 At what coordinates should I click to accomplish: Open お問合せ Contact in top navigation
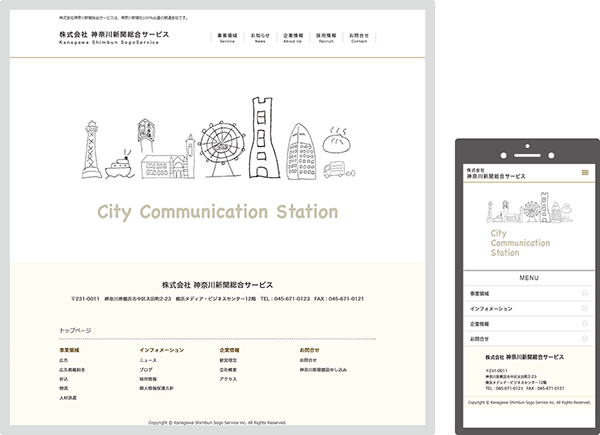coord(359,38)
